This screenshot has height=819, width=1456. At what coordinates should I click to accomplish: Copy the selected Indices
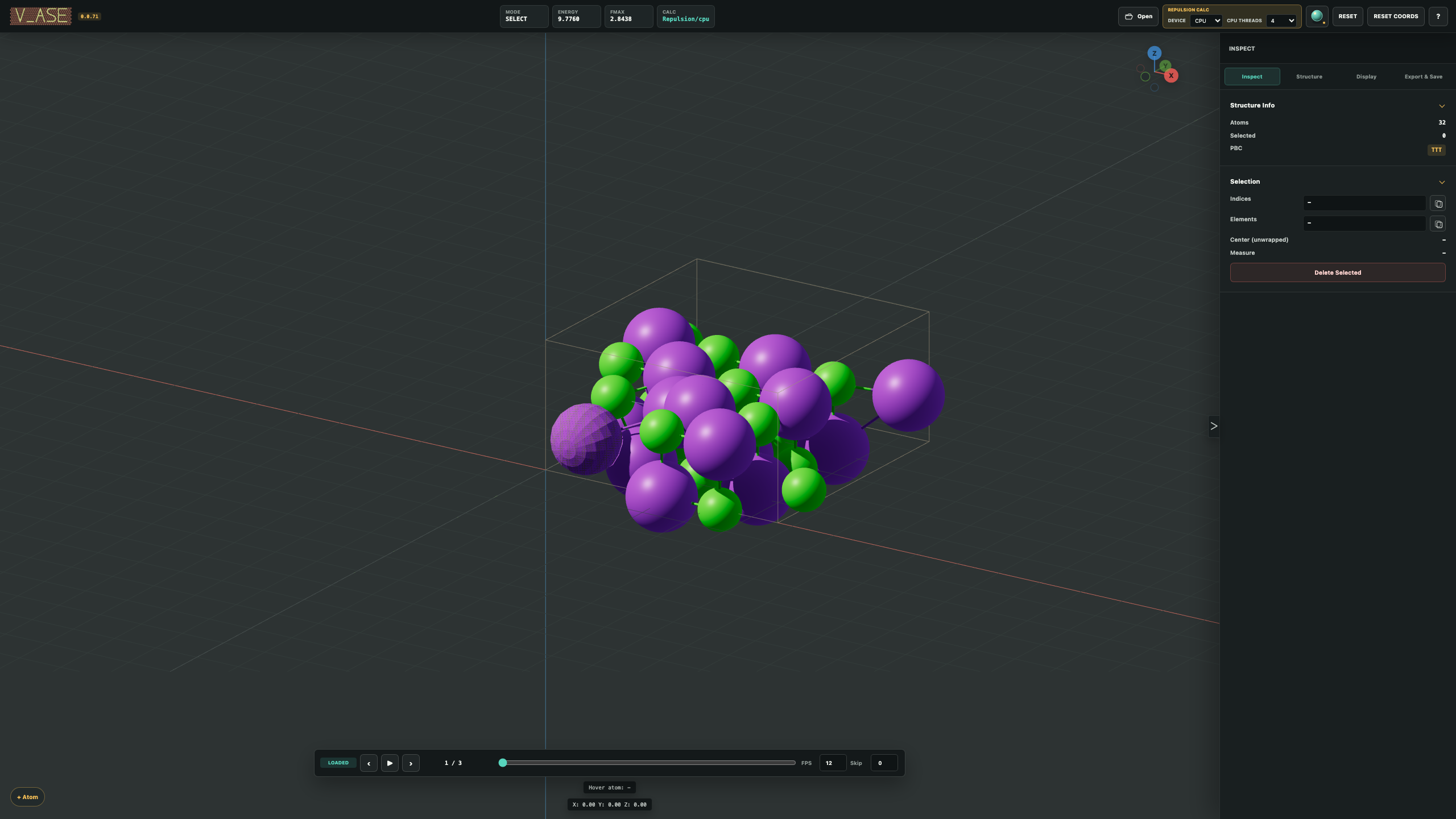[x=1438, y=203]
